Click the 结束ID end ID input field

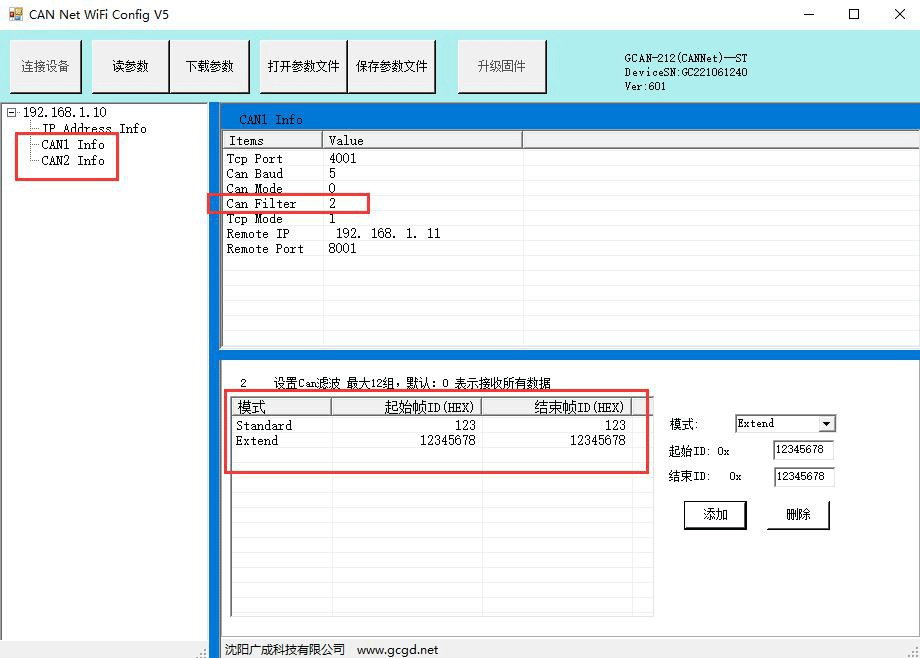click(x=803, y=477)
